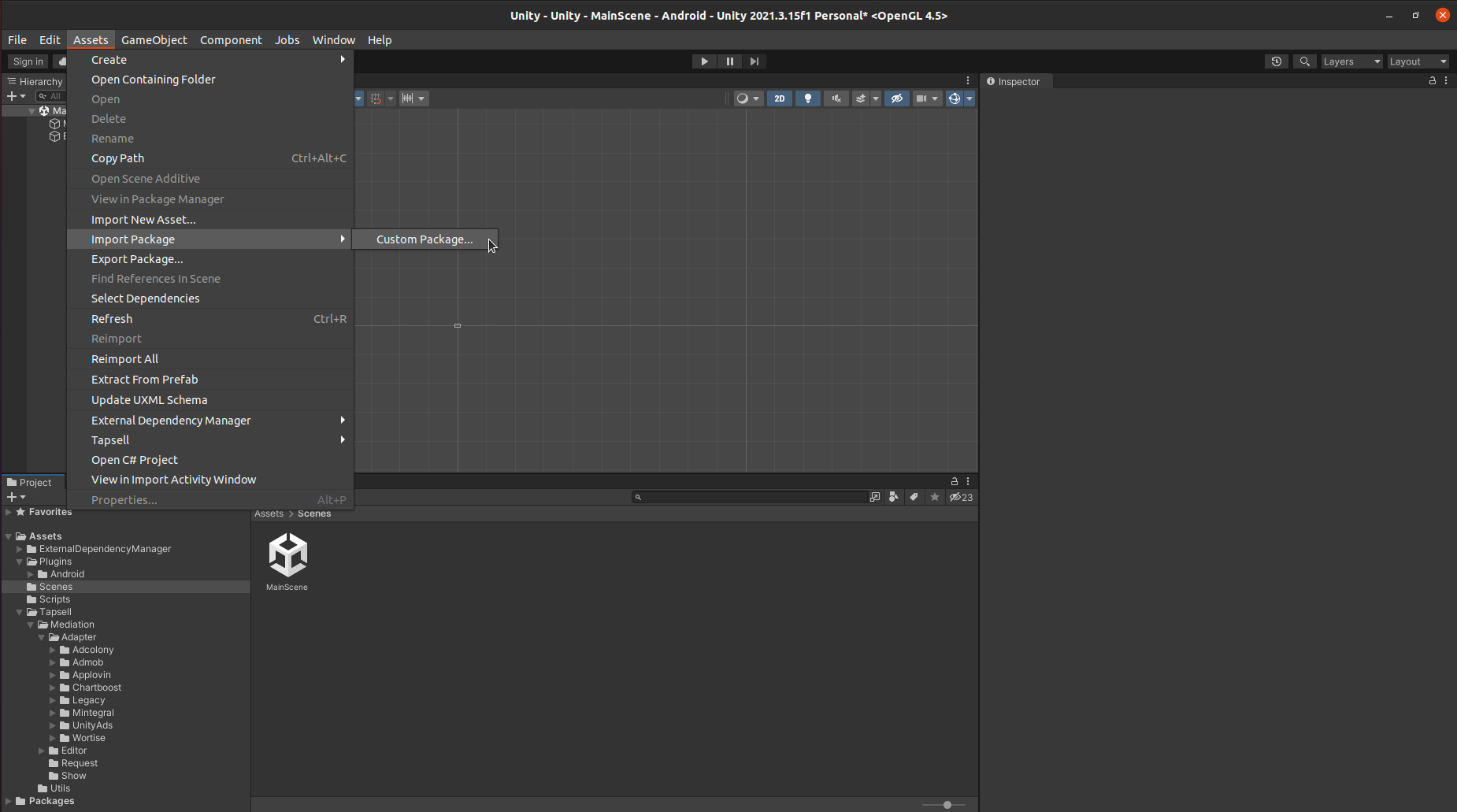Lock the Project panel
The height and width of the screenshot is (812, 1457).
tap(955, 481)
